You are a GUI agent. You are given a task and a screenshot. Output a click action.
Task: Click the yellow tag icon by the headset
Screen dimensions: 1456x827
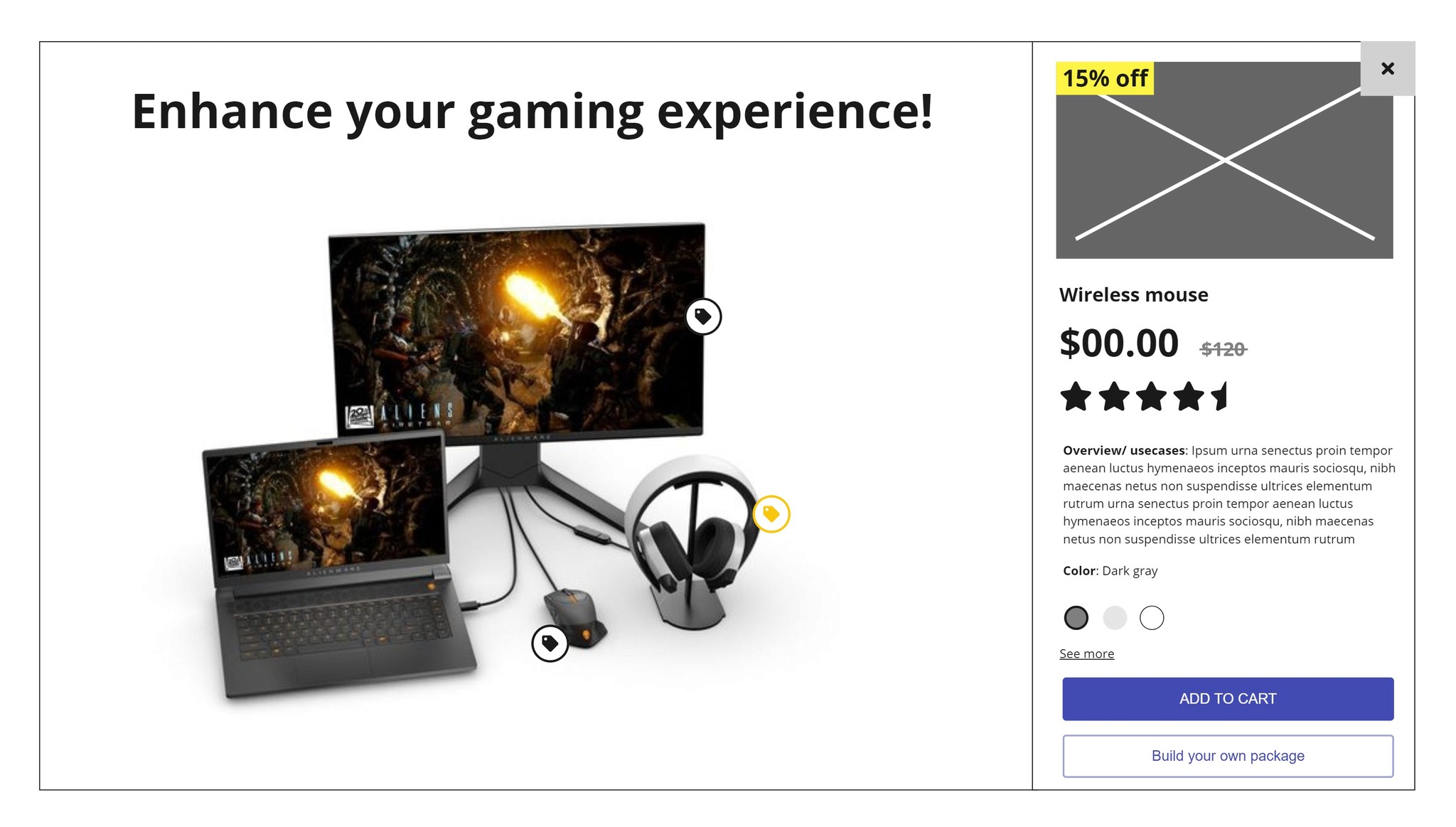[x=771, y=513]
